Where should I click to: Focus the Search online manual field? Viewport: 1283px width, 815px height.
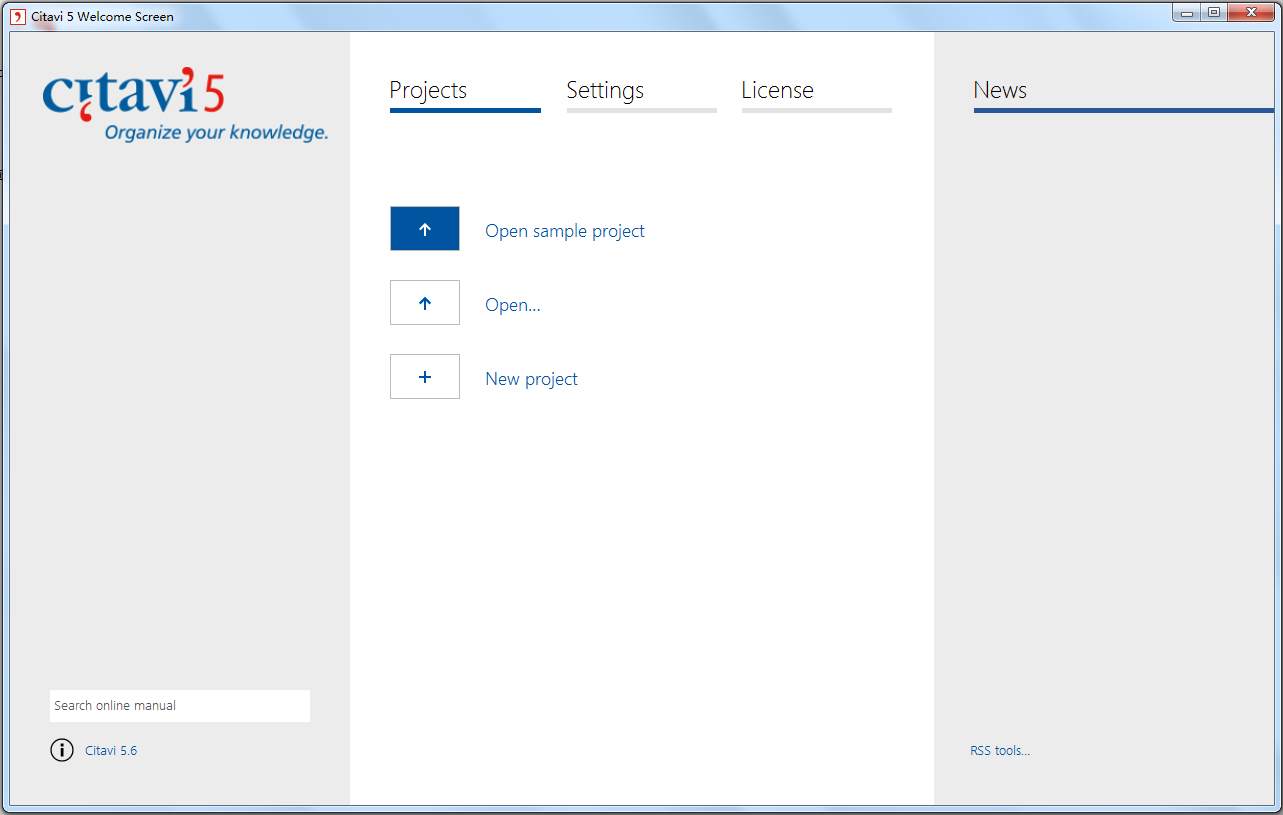click(x=180, y=706)
